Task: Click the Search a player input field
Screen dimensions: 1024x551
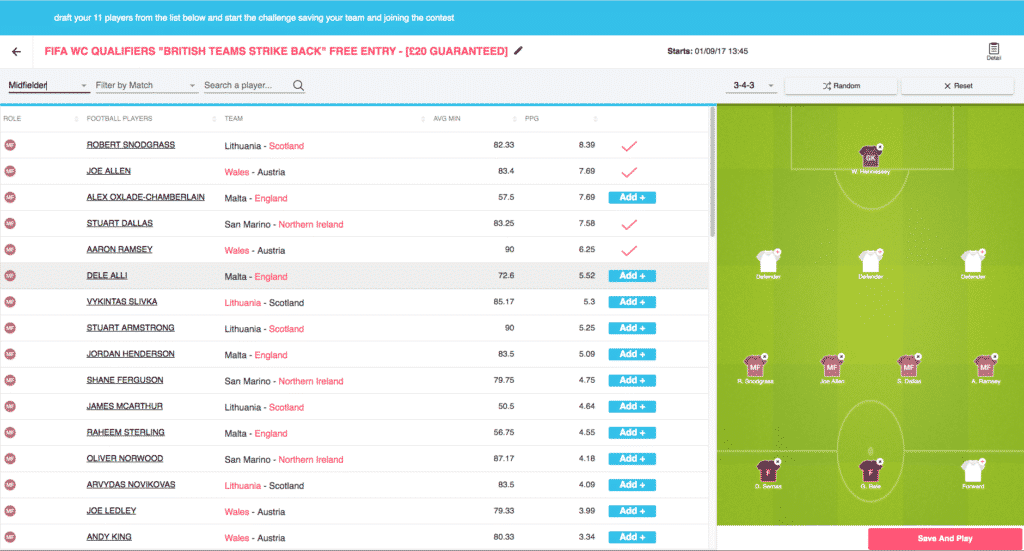Action: click(x=247, y=86)
